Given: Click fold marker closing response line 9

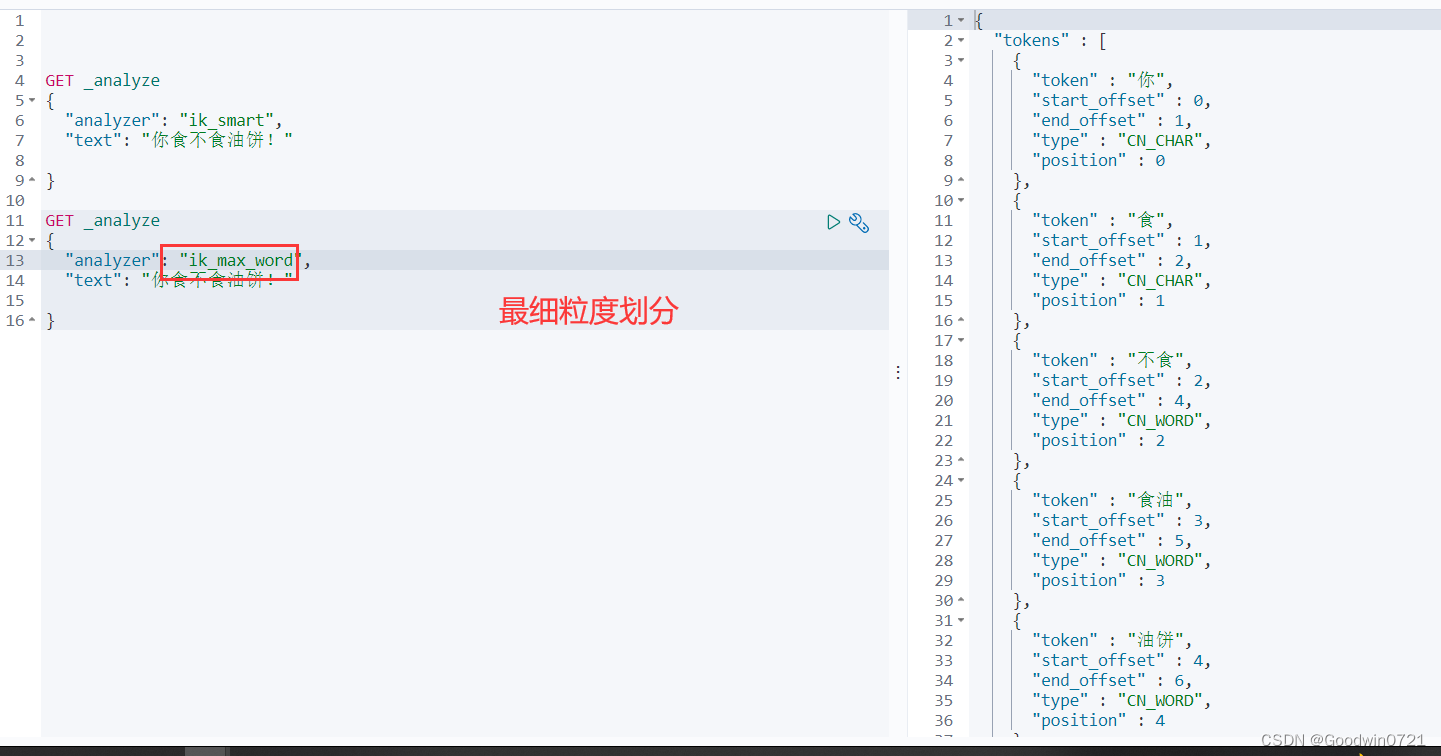Looking at the screenshot, I should pos(961,180).
